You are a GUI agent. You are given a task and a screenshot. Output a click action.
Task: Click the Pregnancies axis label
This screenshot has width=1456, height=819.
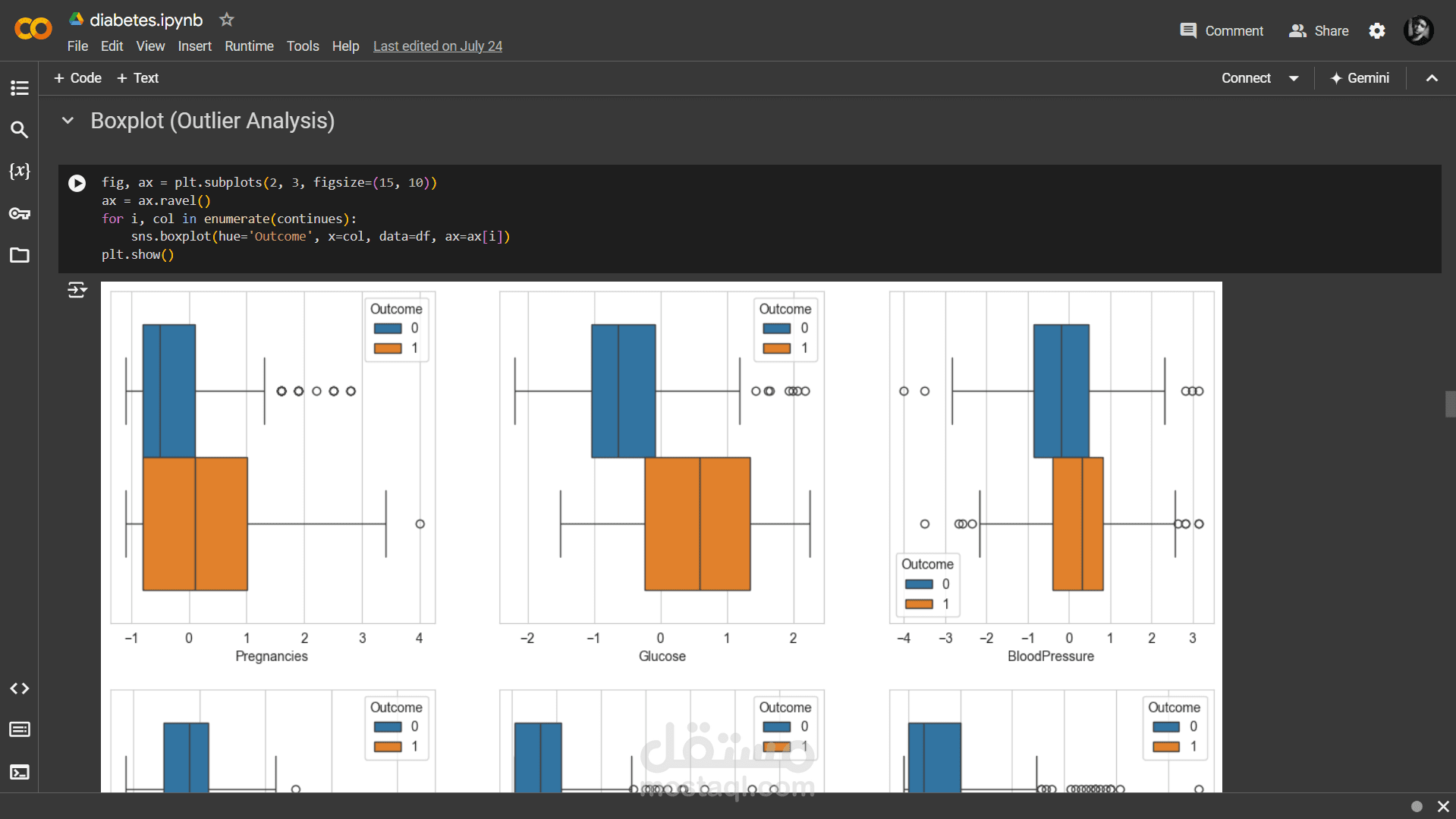(272, 657)
